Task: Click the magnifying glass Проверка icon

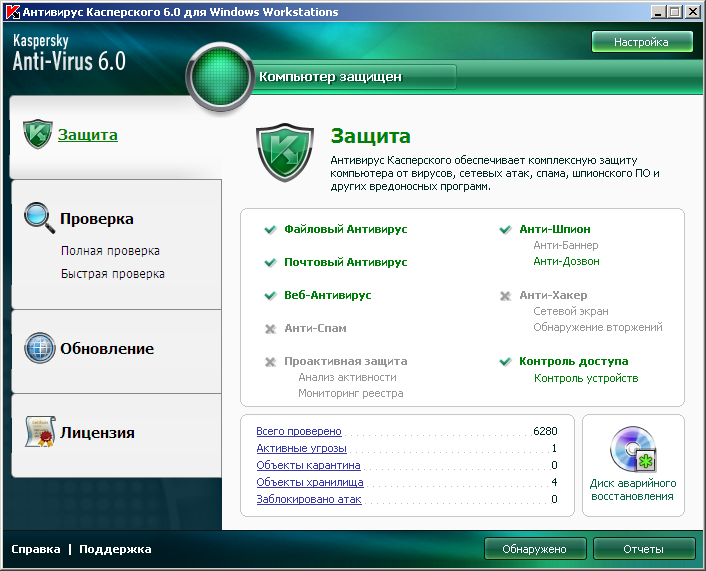Action: (x=40, y=218)
